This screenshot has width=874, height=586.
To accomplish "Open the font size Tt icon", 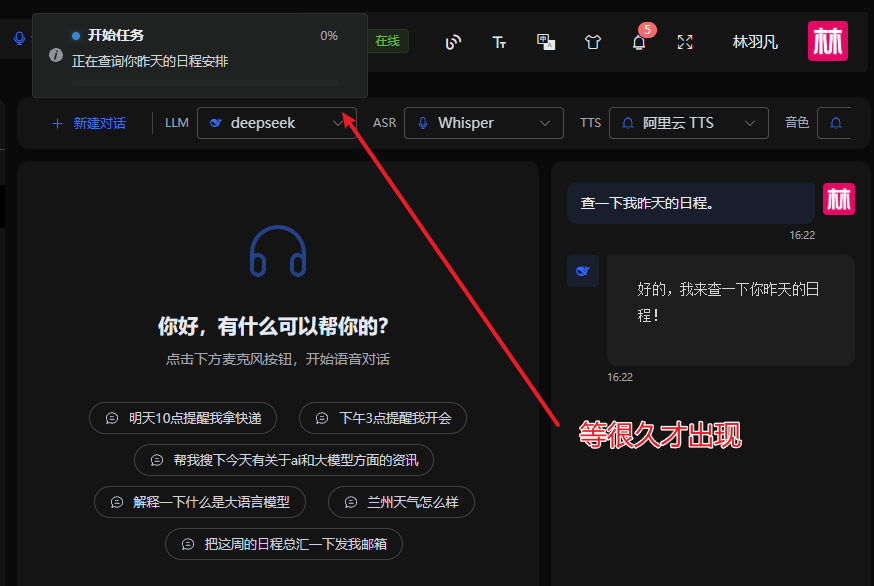I will pyautogui.click(x=499, y=42).
